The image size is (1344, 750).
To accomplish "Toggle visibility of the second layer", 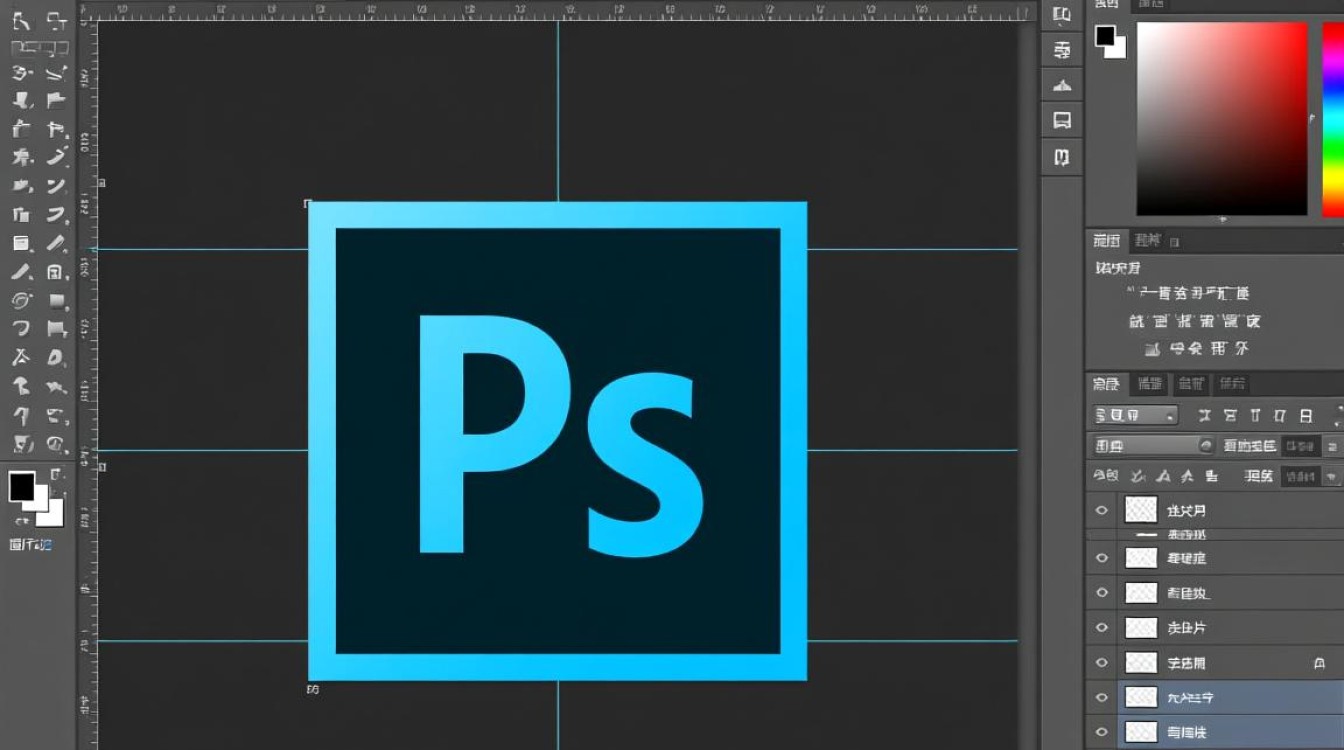I will [1102, 557].
